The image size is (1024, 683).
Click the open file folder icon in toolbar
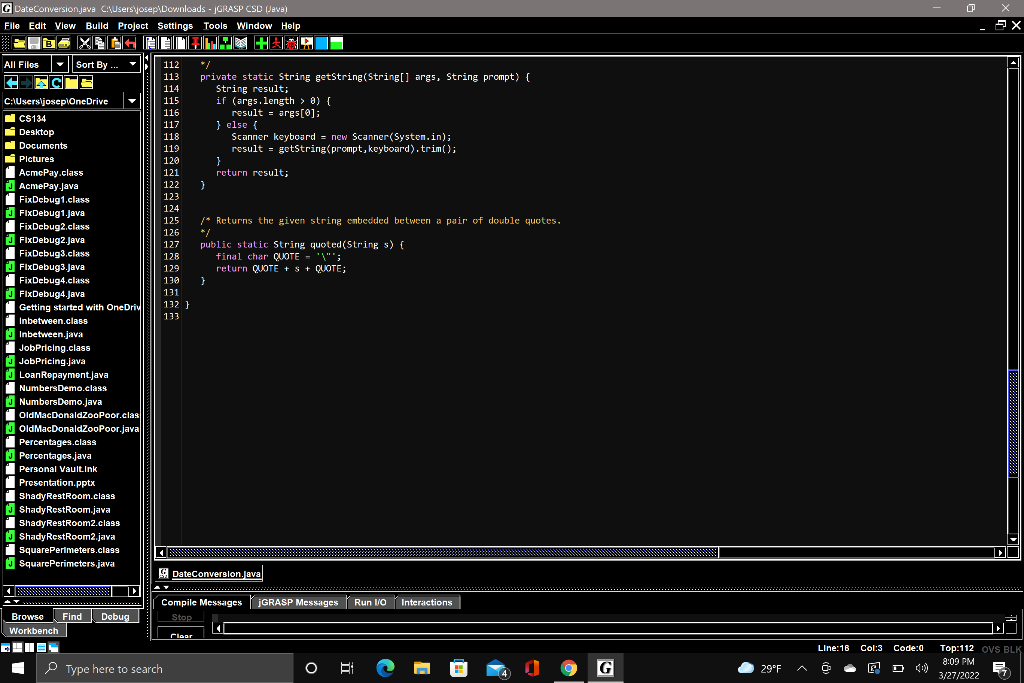click(x=20, y=43)
